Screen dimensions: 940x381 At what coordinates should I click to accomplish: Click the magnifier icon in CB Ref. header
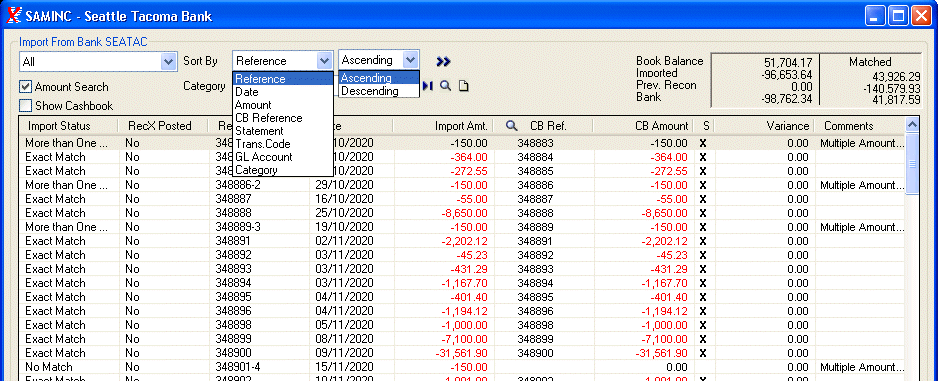[x=511, y=126]
